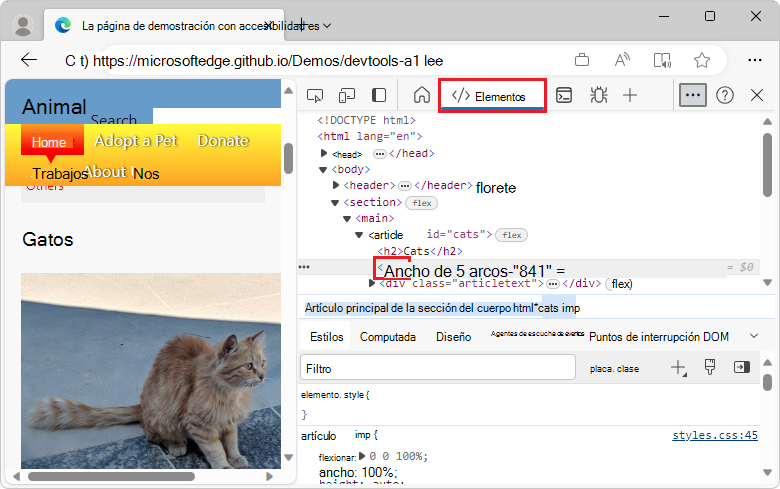Select the html lang="en" node

coord(370,136)
